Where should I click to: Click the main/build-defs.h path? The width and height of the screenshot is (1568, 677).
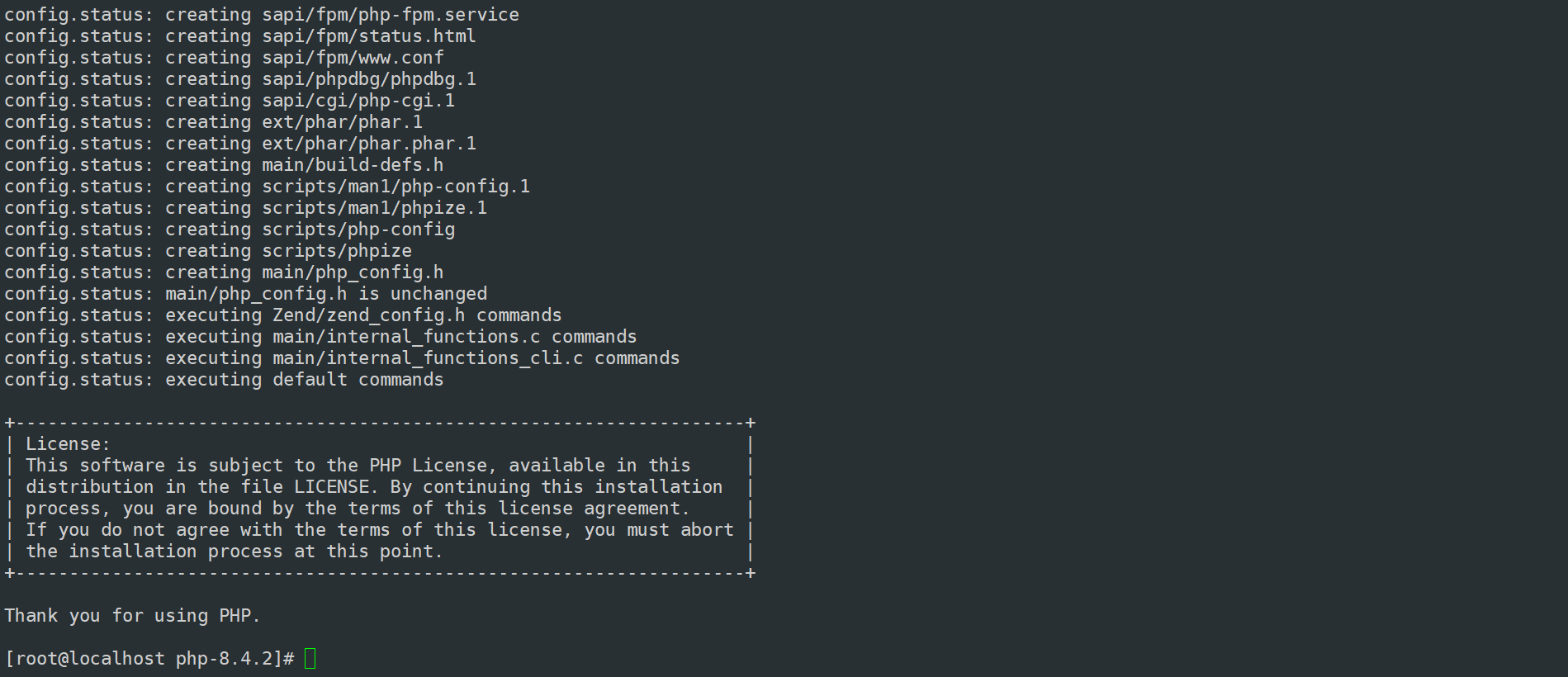tap(353, 165)
